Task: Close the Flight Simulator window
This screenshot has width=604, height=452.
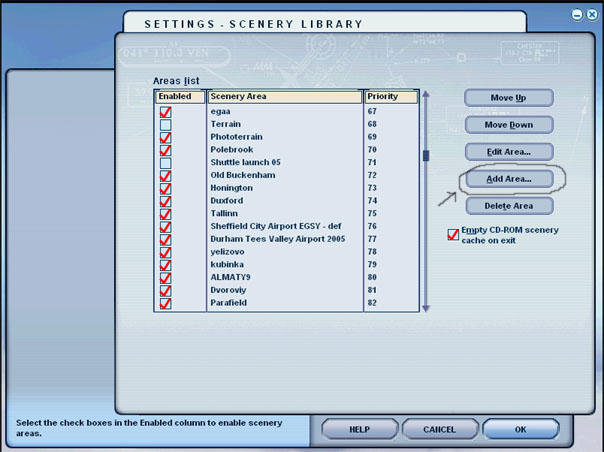Action: (592, 15)
